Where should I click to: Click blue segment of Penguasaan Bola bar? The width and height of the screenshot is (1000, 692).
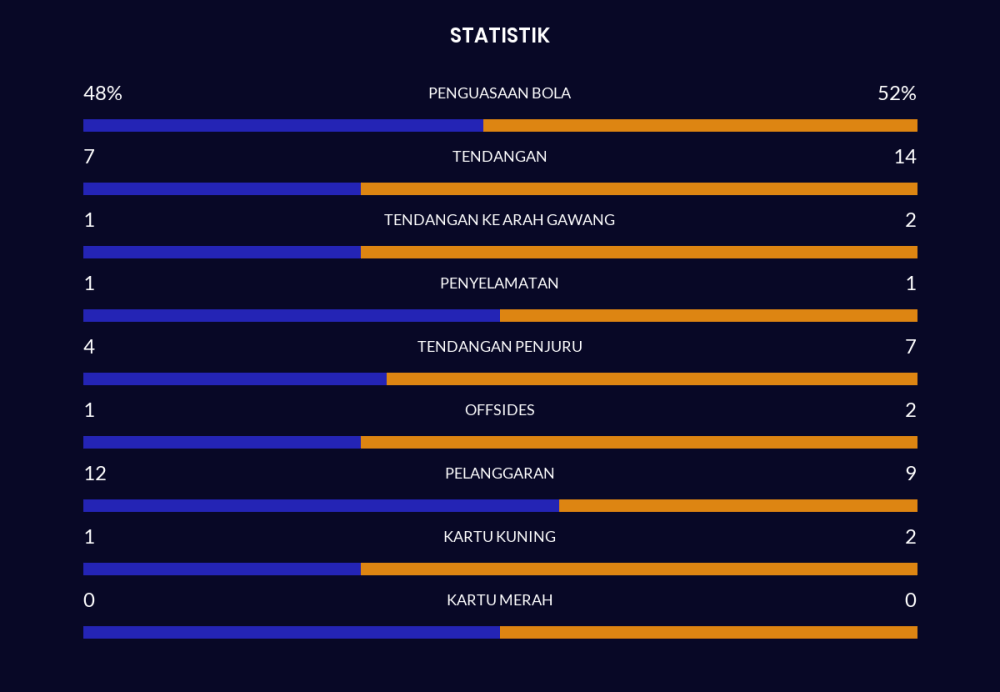point(283,126)
